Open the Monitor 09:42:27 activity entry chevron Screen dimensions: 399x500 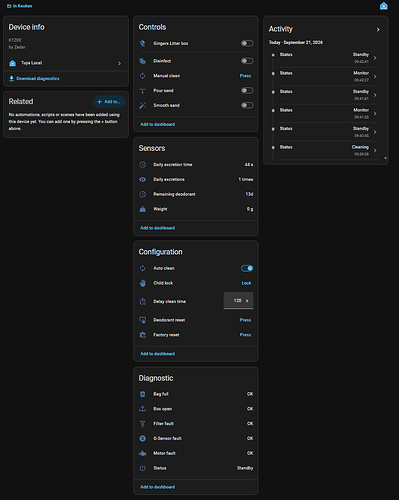tap(375, 77)
